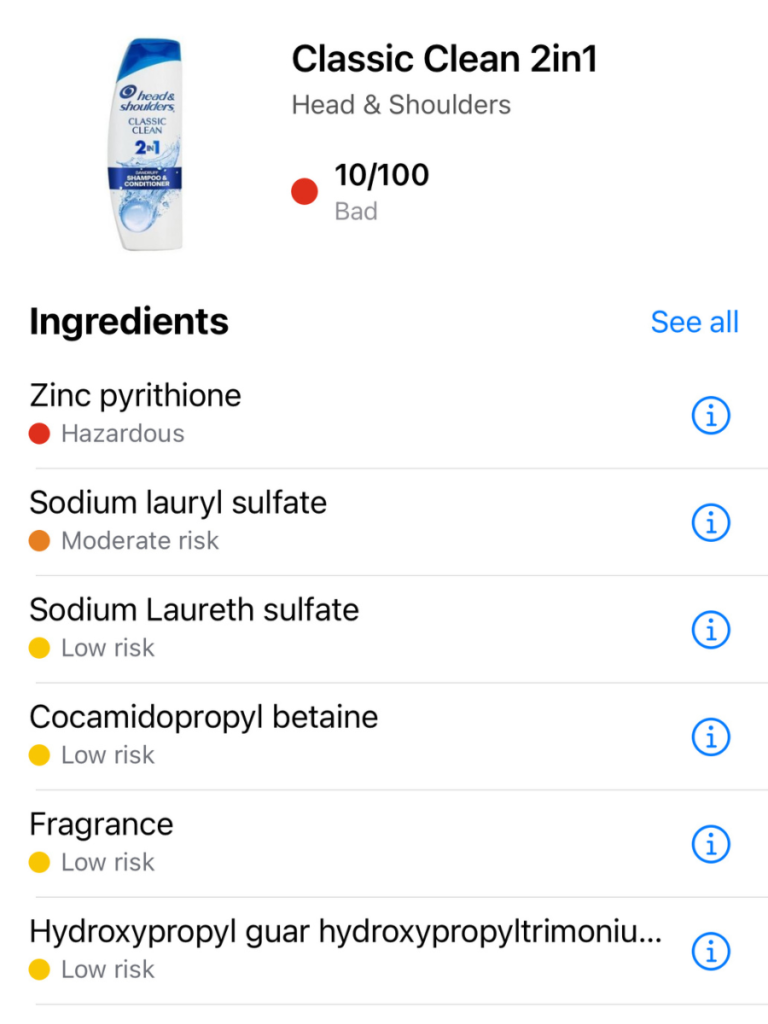Screen dimensions: 768x1024
Task: Tap info icon for Sodium lauryl sulfate
Action: 711,522
